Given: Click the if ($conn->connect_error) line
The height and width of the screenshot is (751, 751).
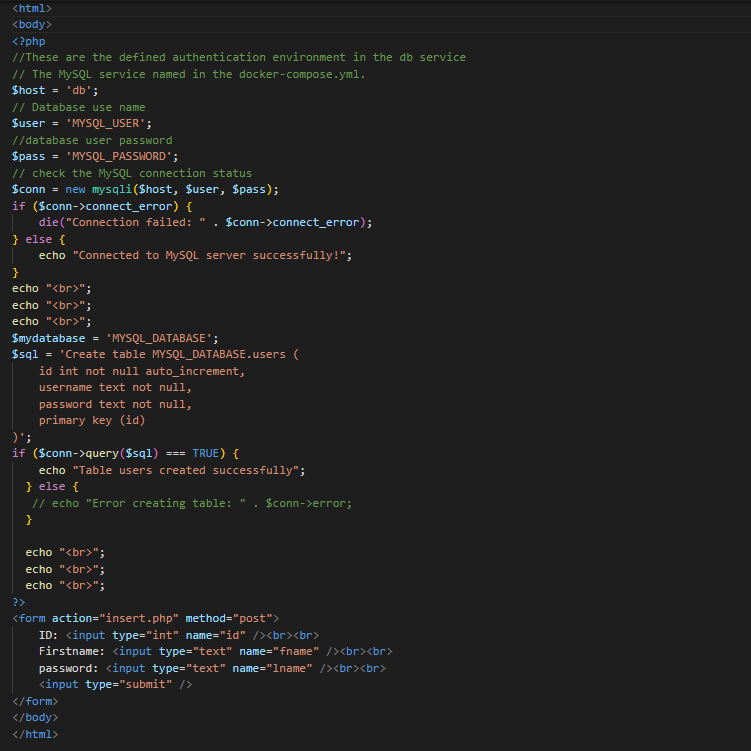Looking at the screenshot, I should click(102, 206).
